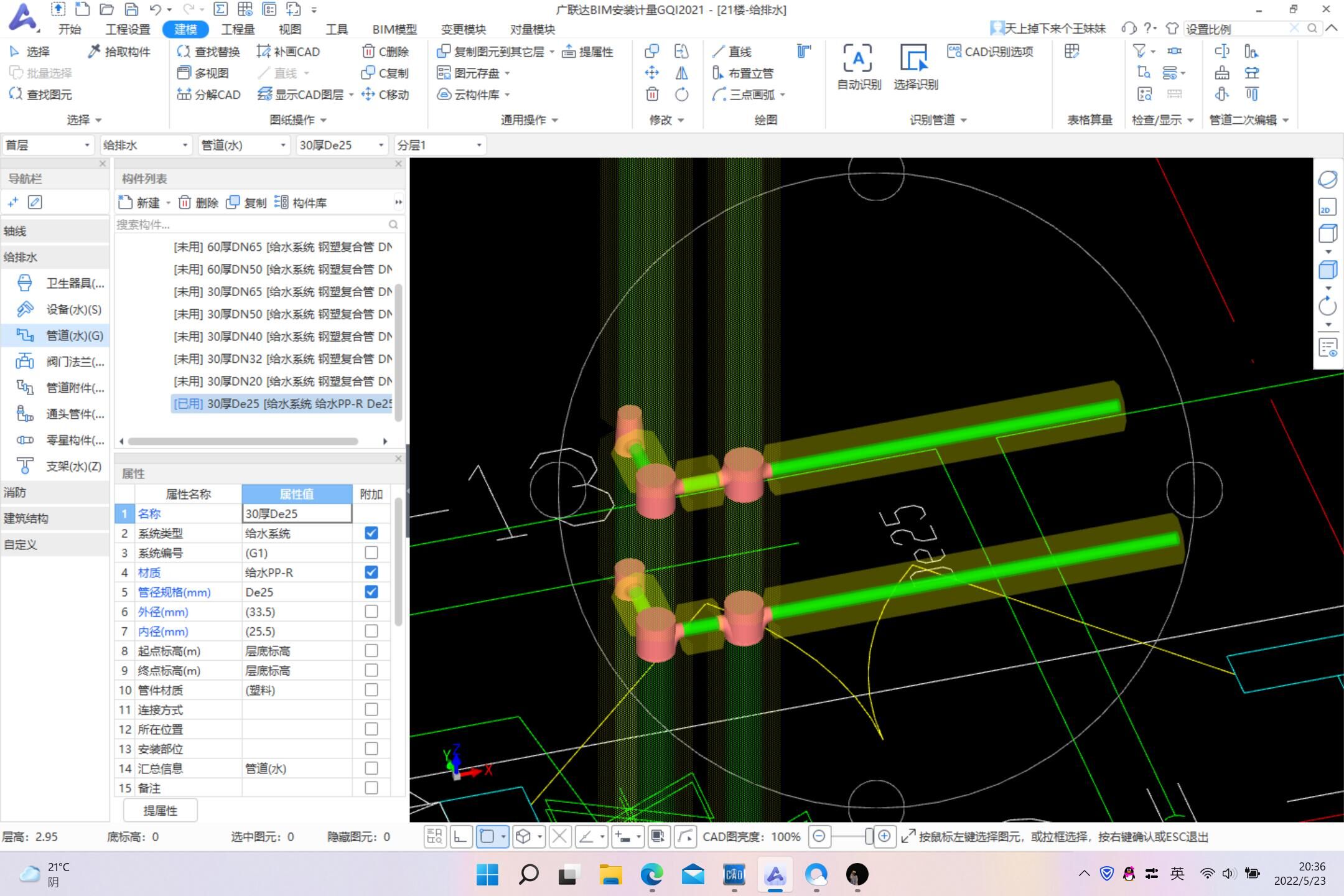The image size is (1344, 896).
Task: Select 阀门法兰 in navigation bar
Action: pyautogui.click(x=55, y=362)
